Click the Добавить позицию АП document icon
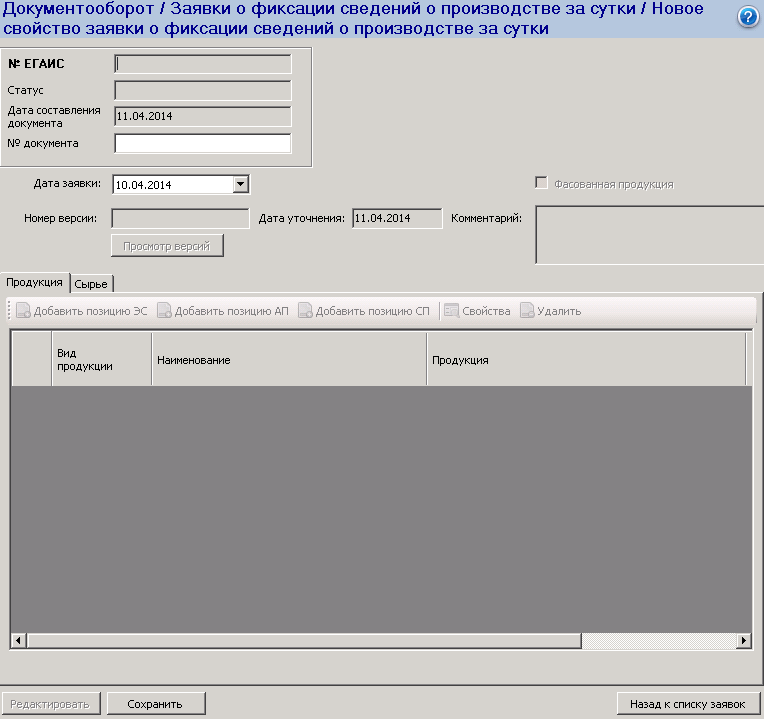 click(x=164, y=311)
